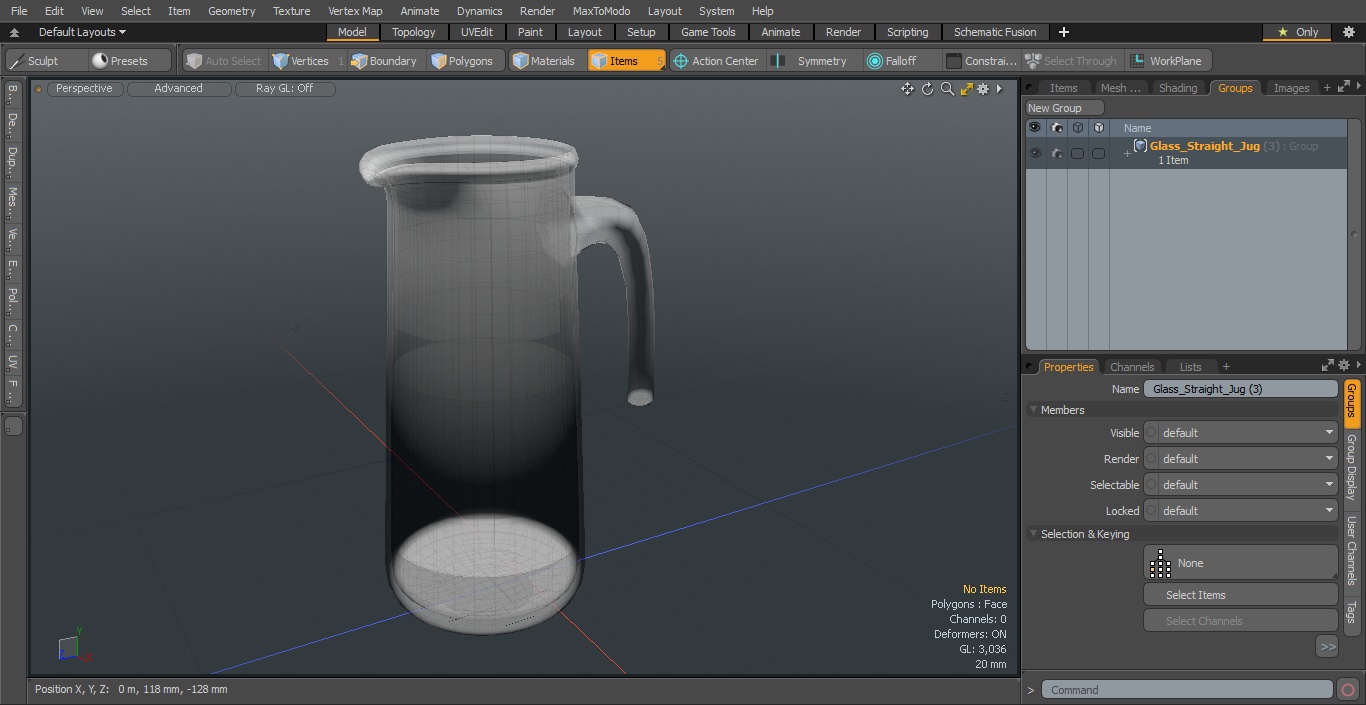The height and width of the screenshot is (705, 1366).
Task: Open the Render dropdown
Action: [x=1241, y=459]
